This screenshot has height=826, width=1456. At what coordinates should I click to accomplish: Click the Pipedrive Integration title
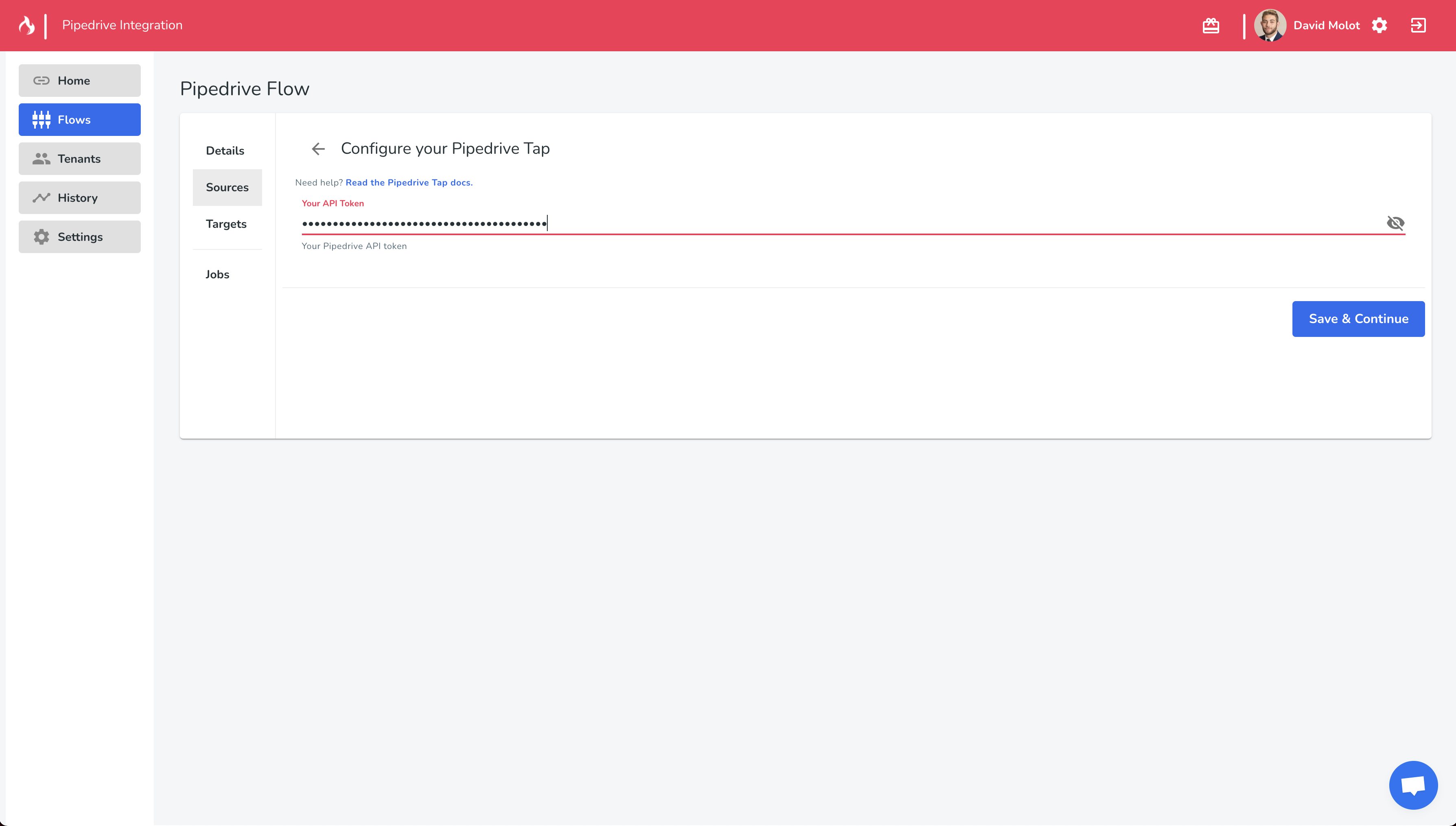122,26
